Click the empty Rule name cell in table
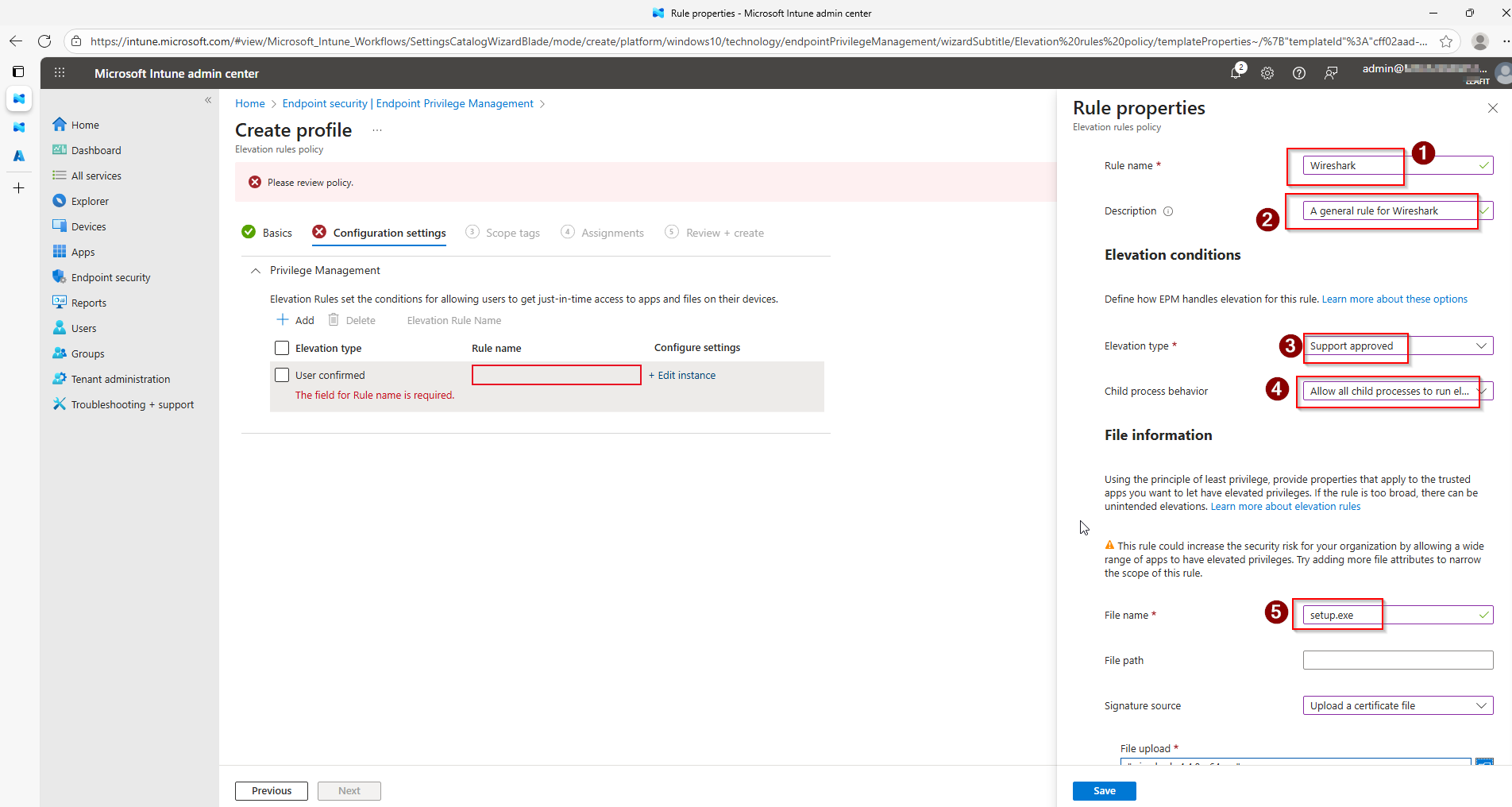Image resolution: width=1512 pixels, height=807 pixels. pos(557,375)
